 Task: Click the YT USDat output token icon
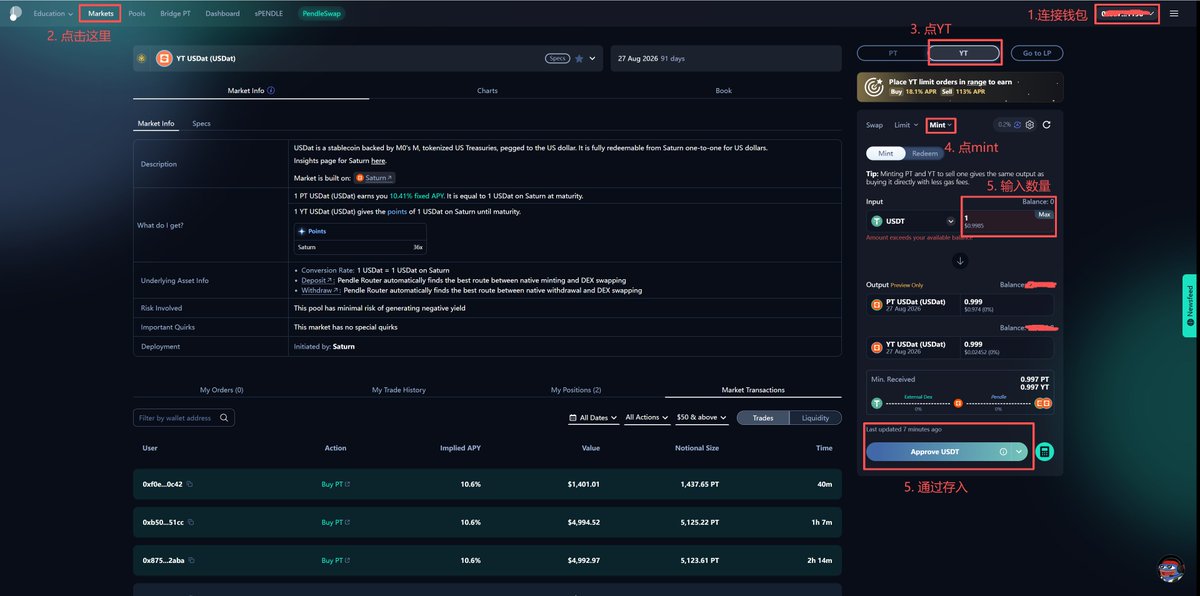pos(876,347)
